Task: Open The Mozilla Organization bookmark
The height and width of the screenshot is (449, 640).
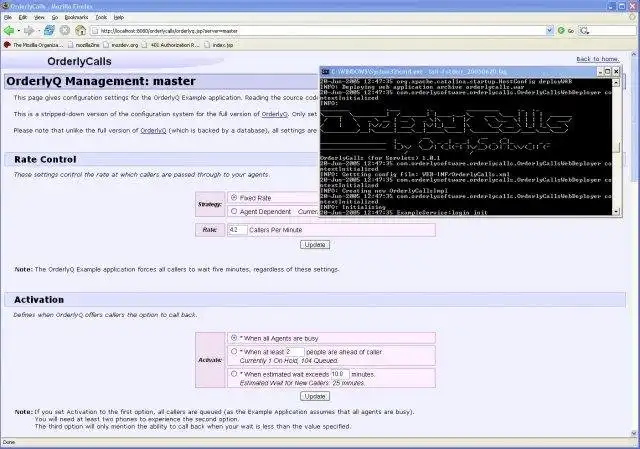Action: pos(33,45)
